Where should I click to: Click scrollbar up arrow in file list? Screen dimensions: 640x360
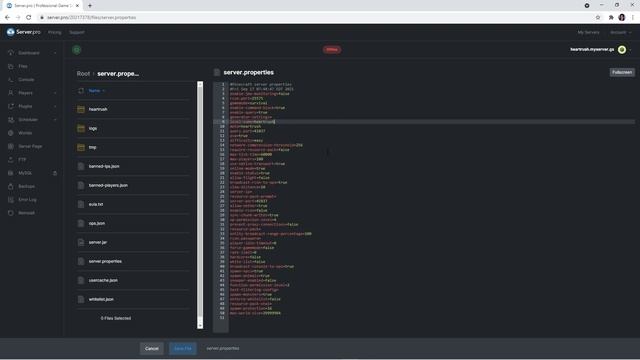(x=200, y=84)
